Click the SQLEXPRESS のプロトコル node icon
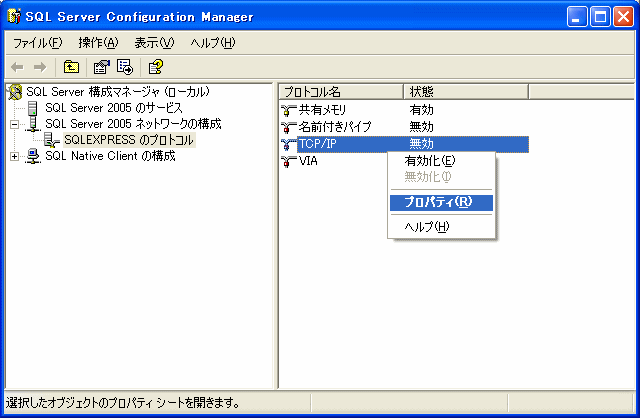This screenshot has height=418, width=640. [x=52, y=140]
